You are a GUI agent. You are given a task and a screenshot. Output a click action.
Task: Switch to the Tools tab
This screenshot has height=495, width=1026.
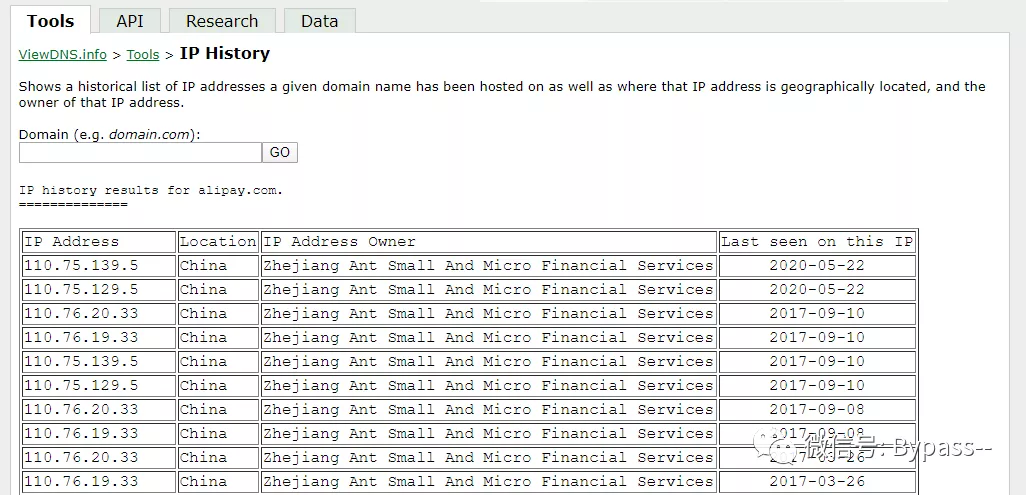point(50,21)
